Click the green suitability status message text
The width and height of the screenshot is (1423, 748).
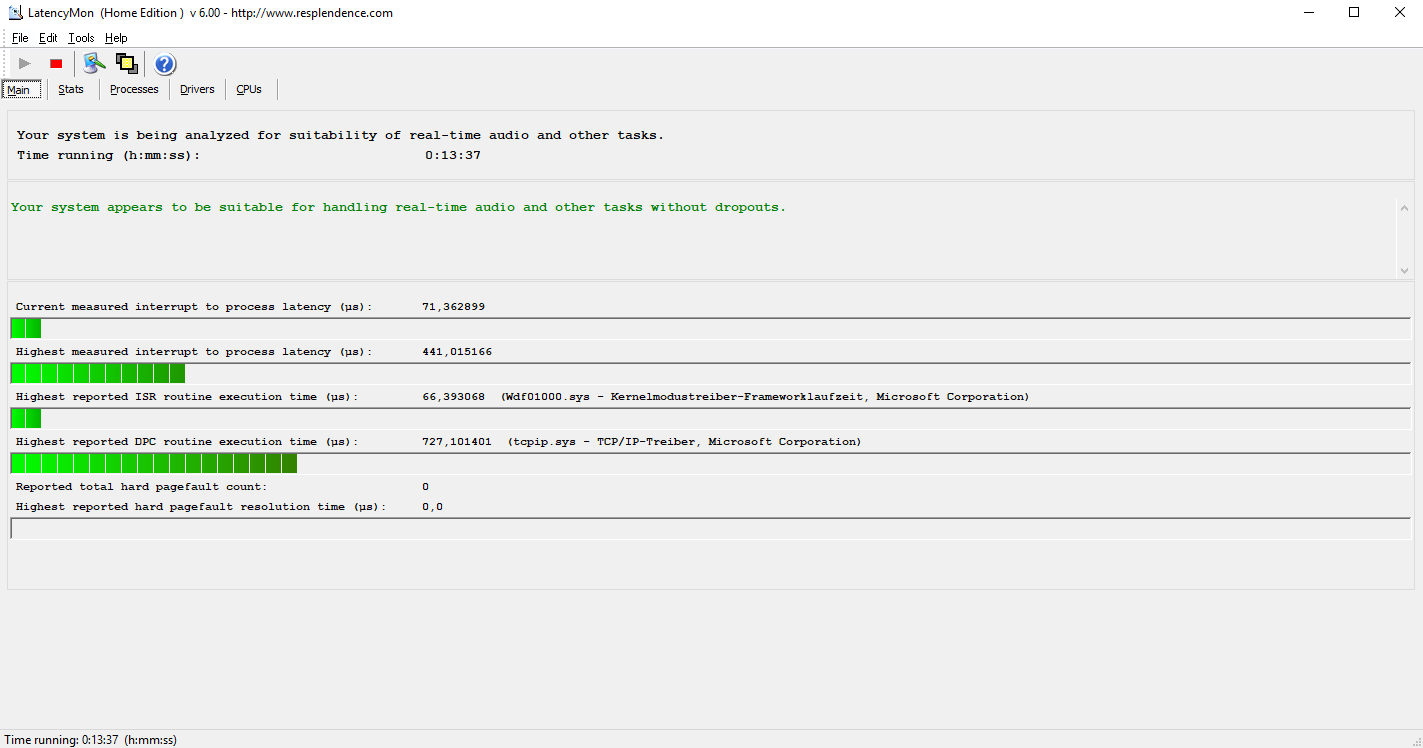(398, 208)
